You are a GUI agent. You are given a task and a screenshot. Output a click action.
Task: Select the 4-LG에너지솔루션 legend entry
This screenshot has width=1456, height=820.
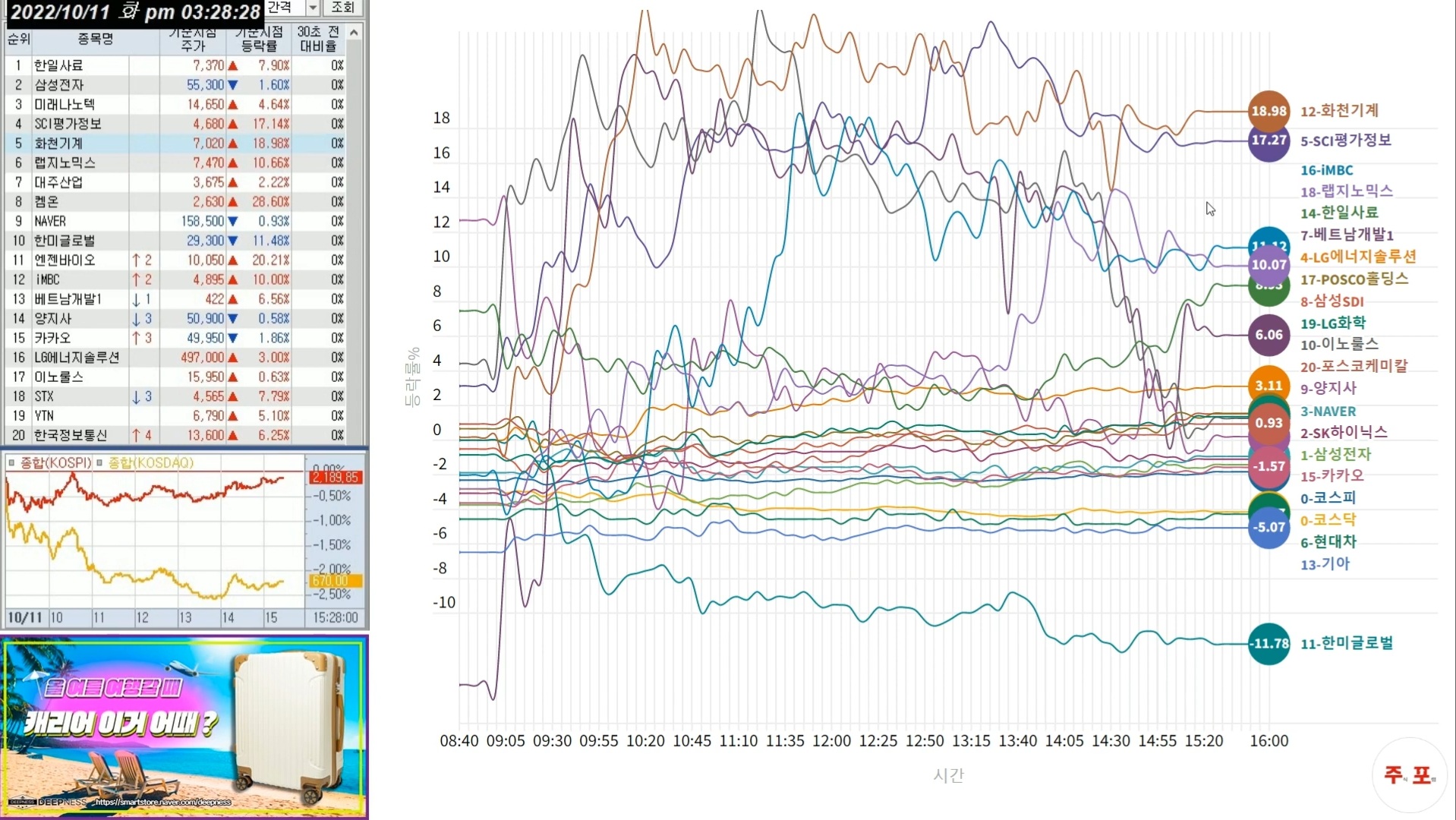(1358, 257)
